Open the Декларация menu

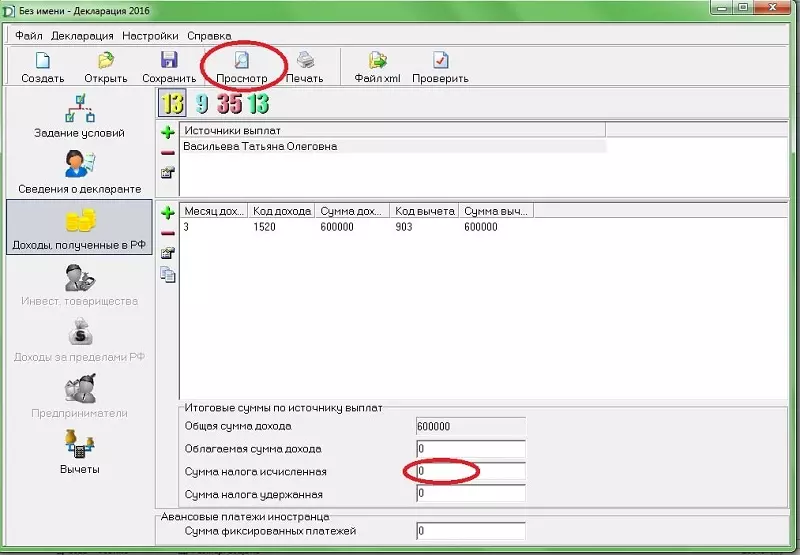(x=82, y=36)
